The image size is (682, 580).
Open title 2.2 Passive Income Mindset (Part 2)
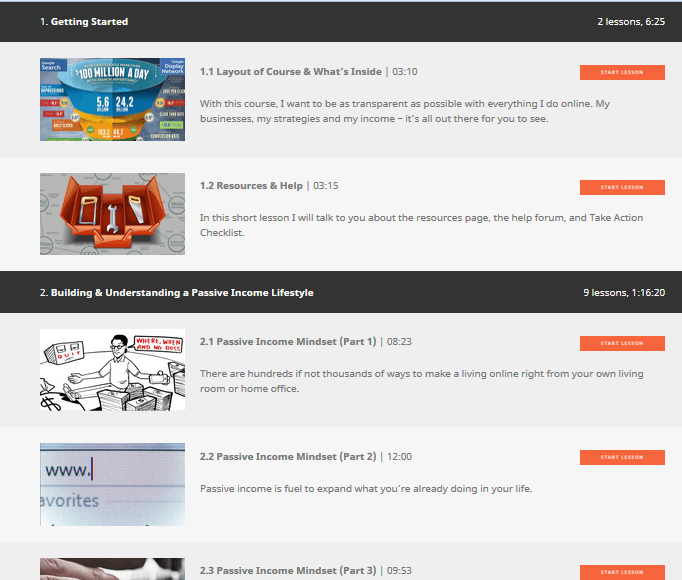[288, 456]
